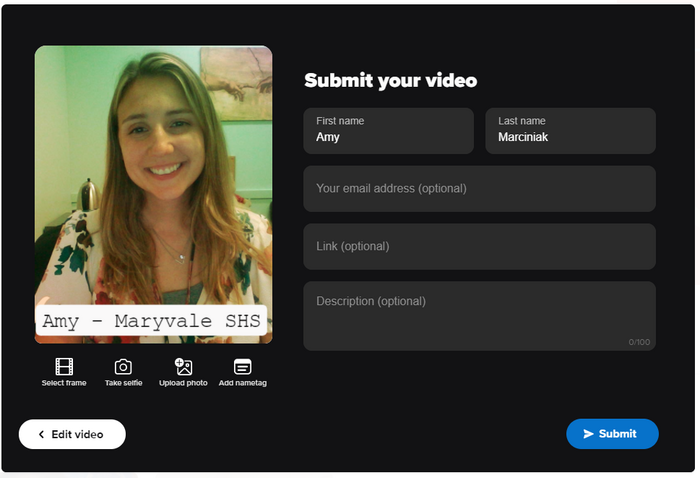Focus the First name field containing Amy
This screenshot has width=700, height=478.
pos(388,131)
